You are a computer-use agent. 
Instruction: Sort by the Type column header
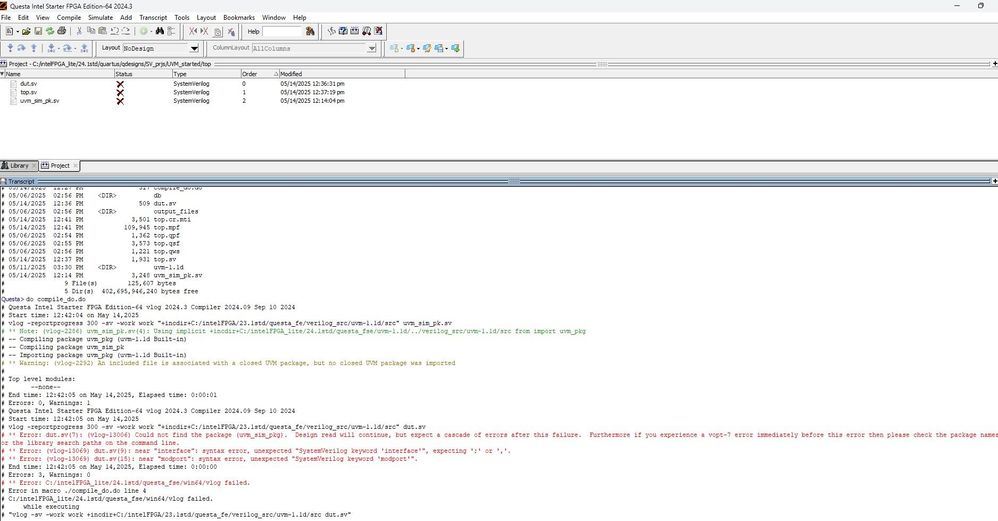point(206,74)
